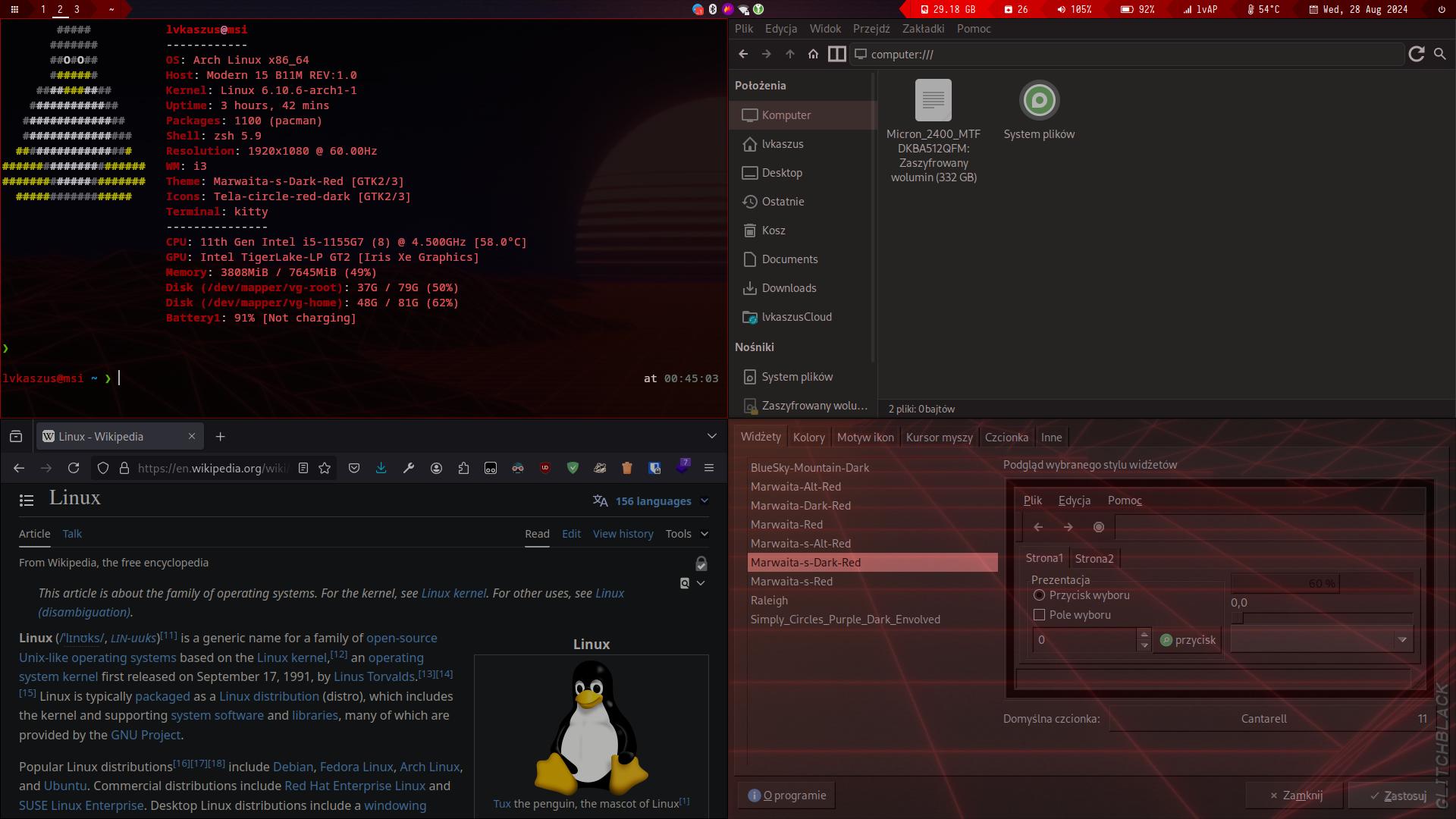Toggle split view icon in file manager
The height and width of the screenshot is (819, 1456).
(x=836, y=54)
